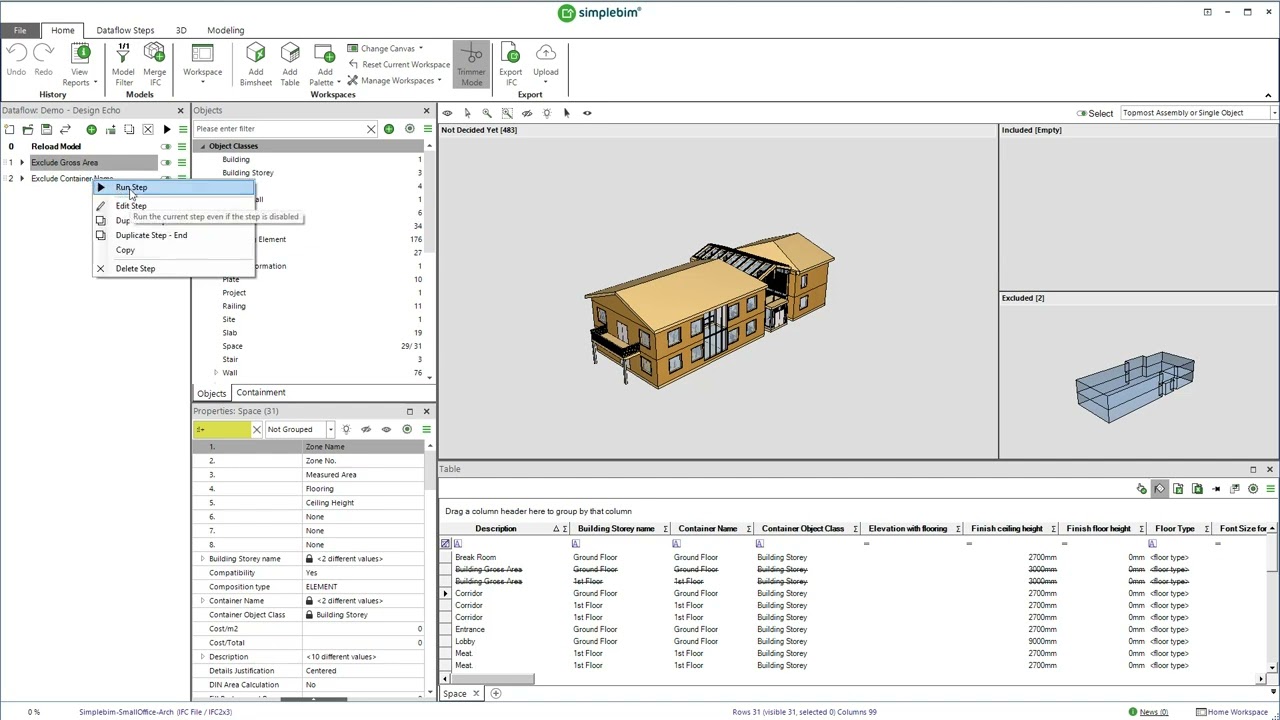Click the new dataflow icon
The height and width of the screenshot is (720, 1280).
pos(9,129)
